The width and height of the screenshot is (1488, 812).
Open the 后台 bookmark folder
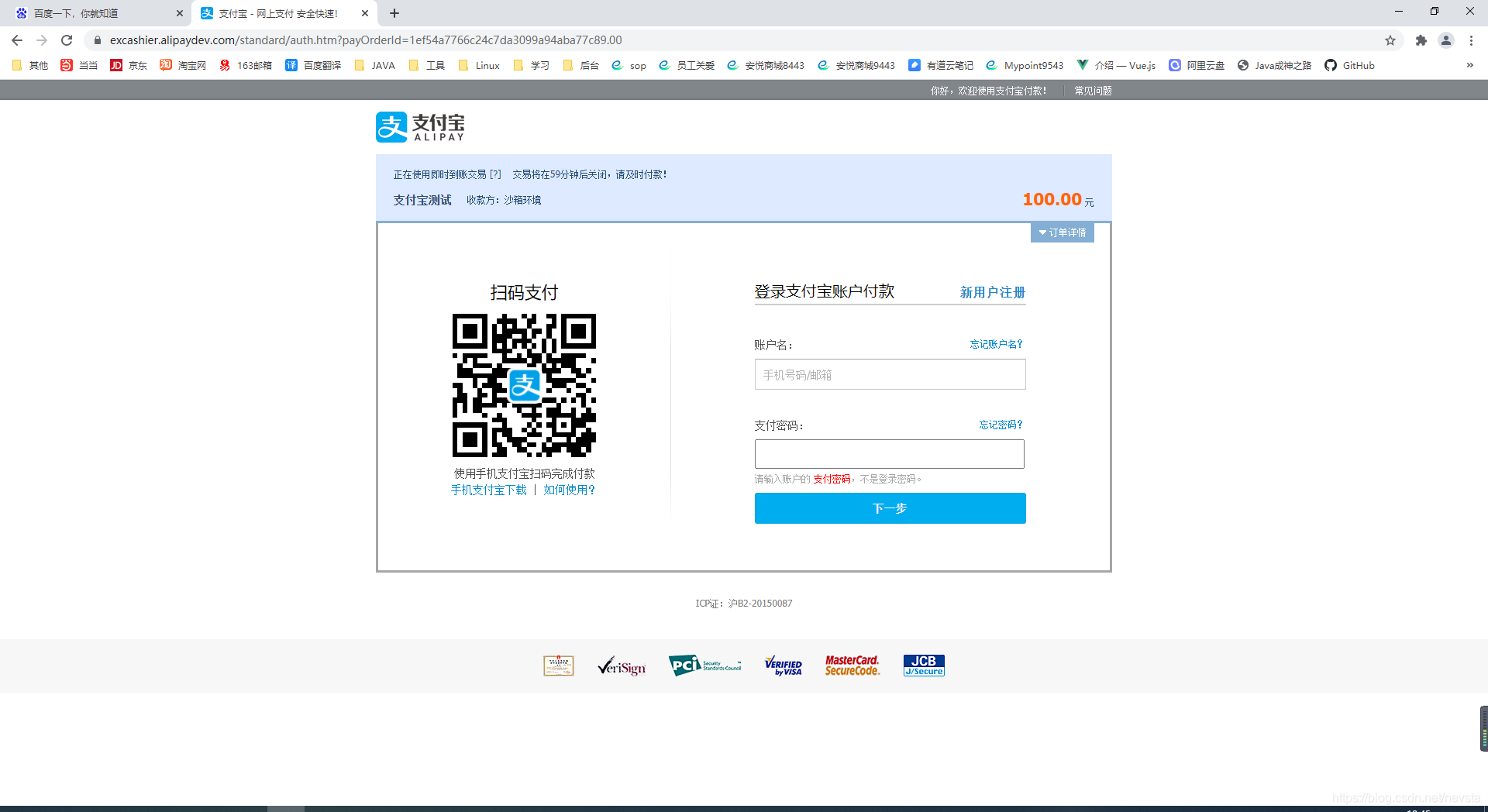coord(581,66)
